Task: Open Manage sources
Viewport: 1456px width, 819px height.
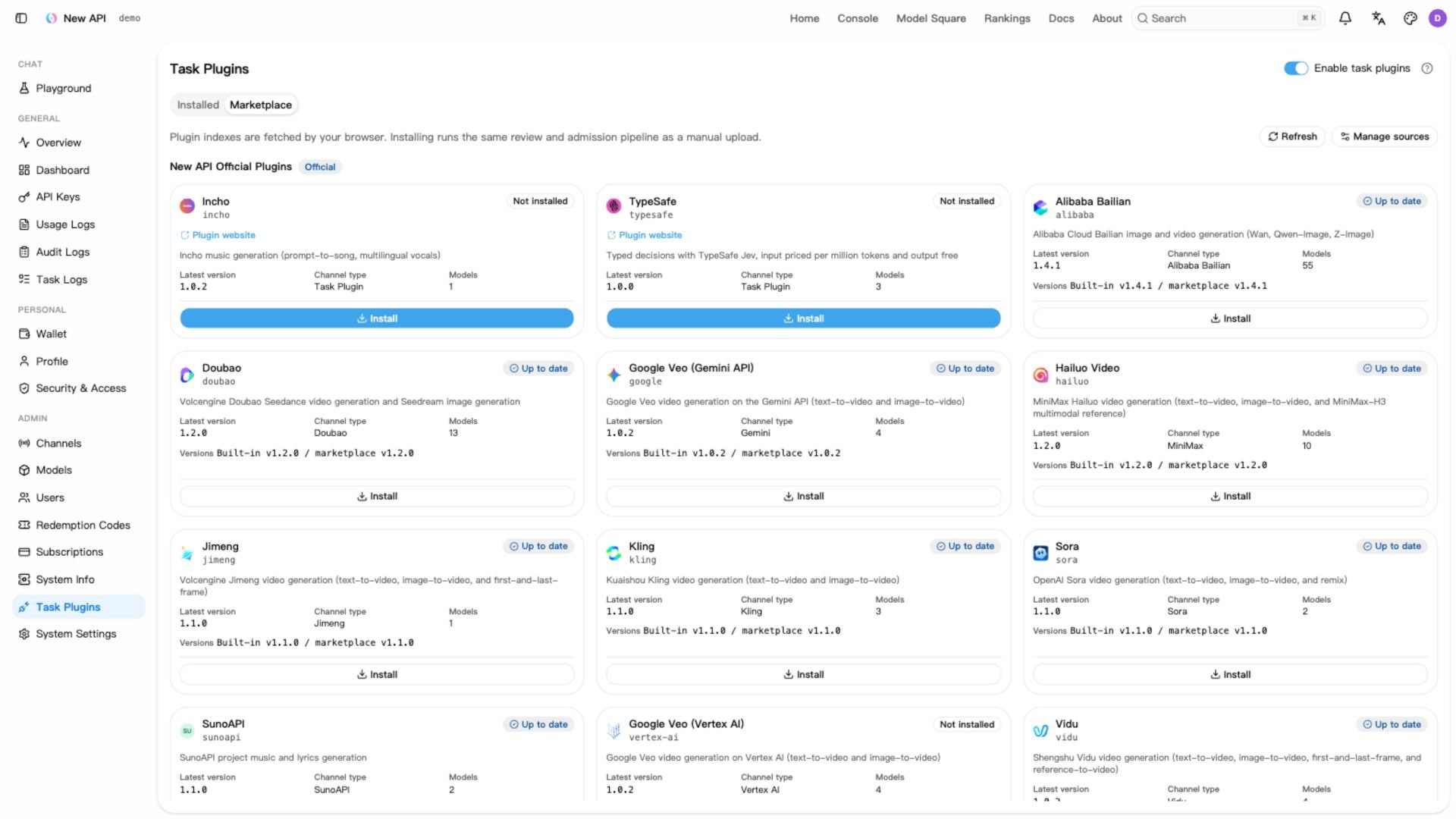Action: point(1385,136)
